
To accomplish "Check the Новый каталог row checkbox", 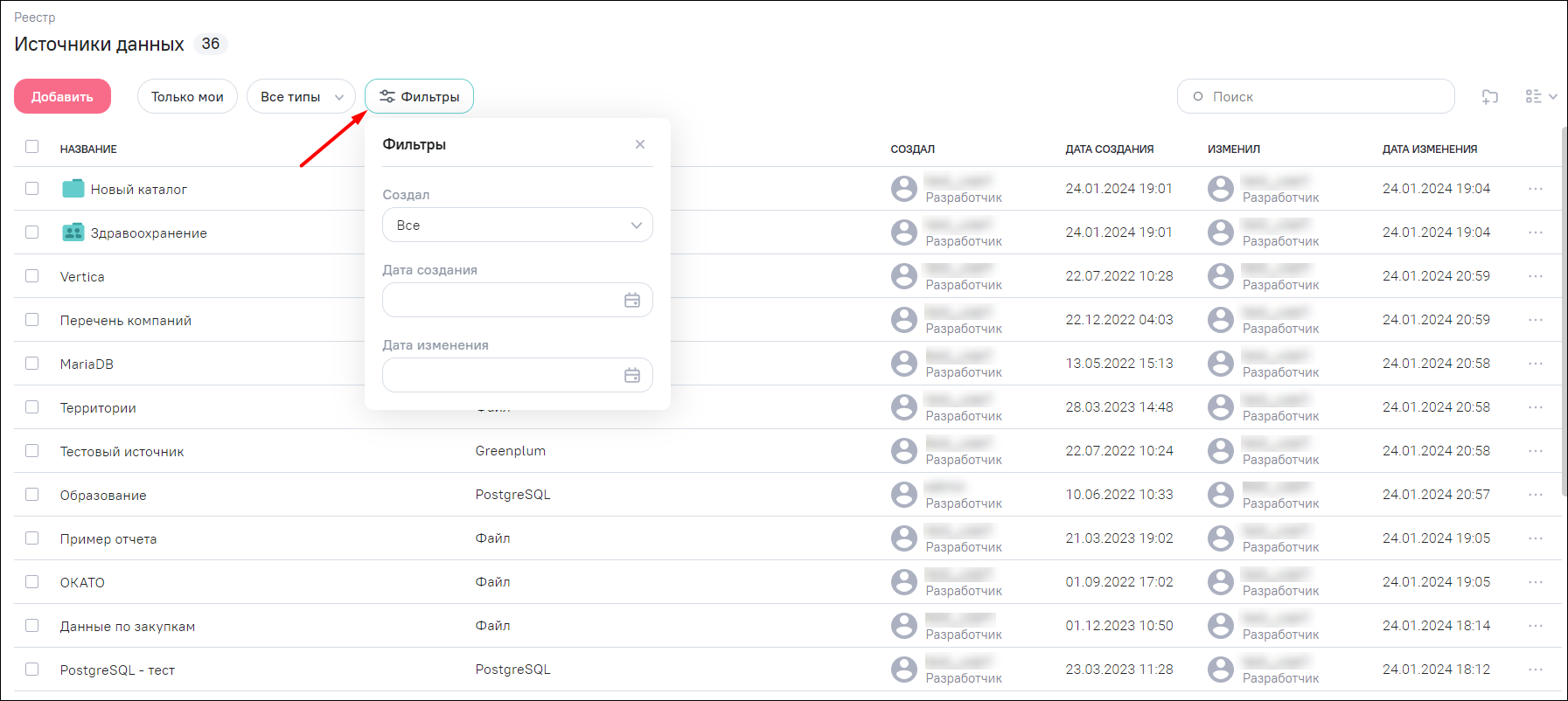I will (x=32, y=189).
